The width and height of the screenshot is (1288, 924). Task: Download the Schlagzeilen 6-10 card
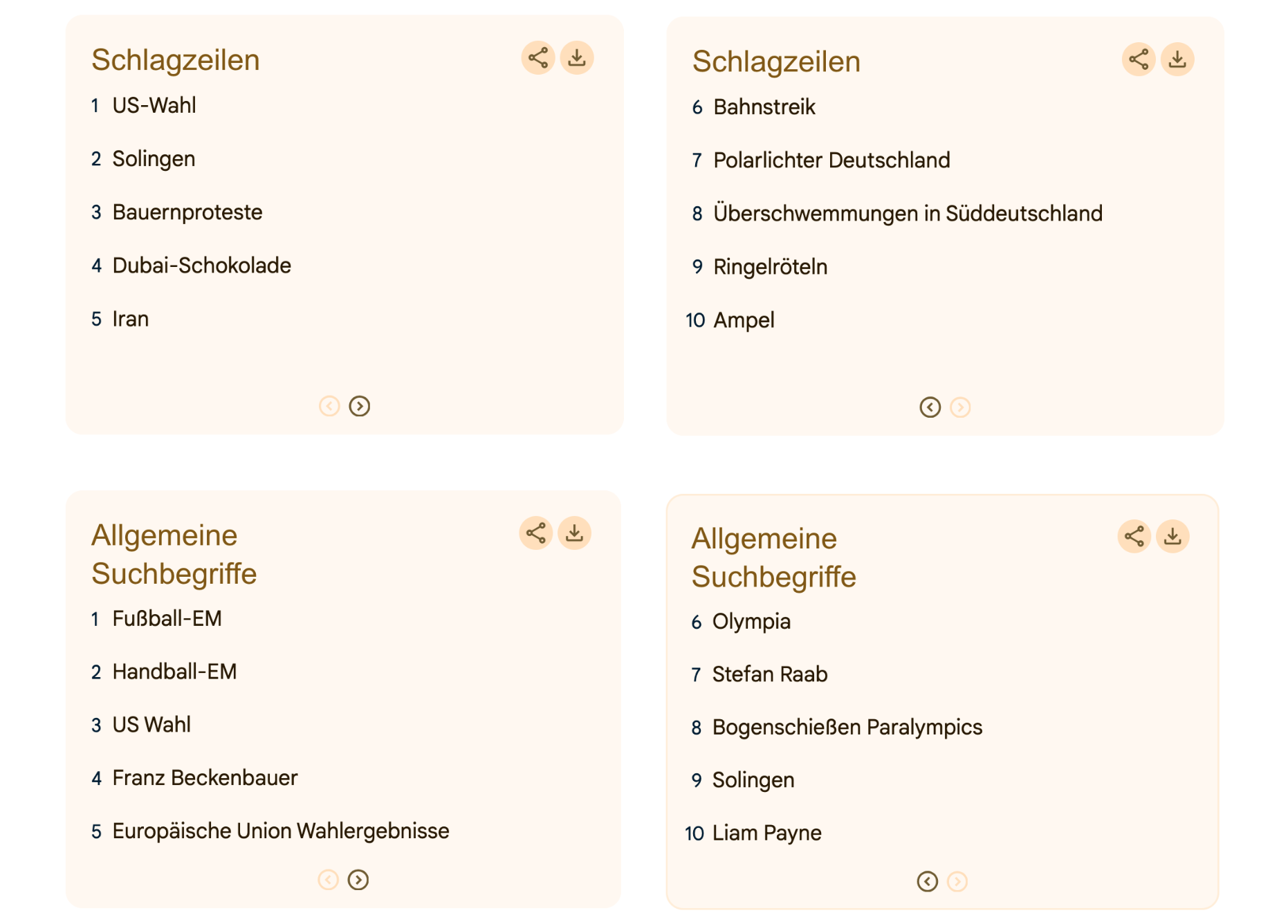pyautogui.click(x=1177, y=59)
